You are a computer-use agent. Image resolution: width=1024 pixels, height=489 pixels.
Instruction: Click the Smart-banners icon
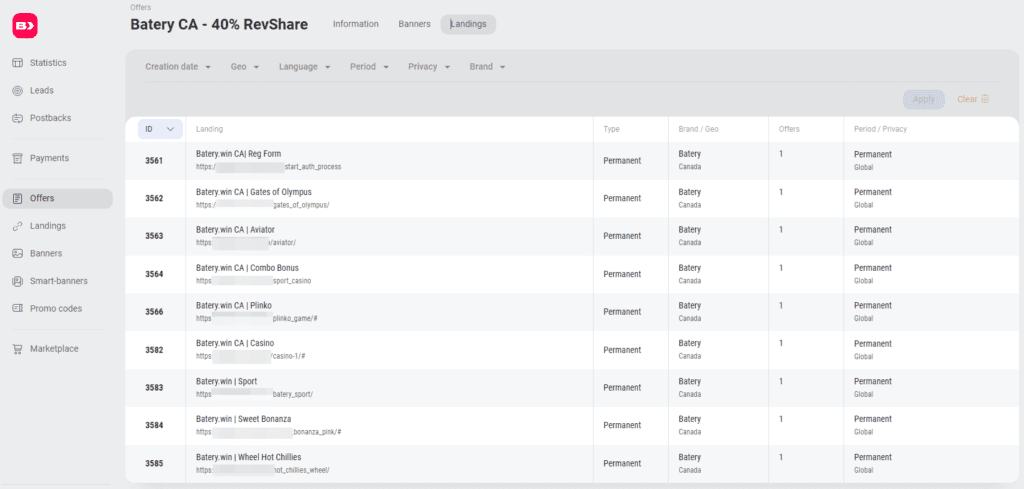18,281
